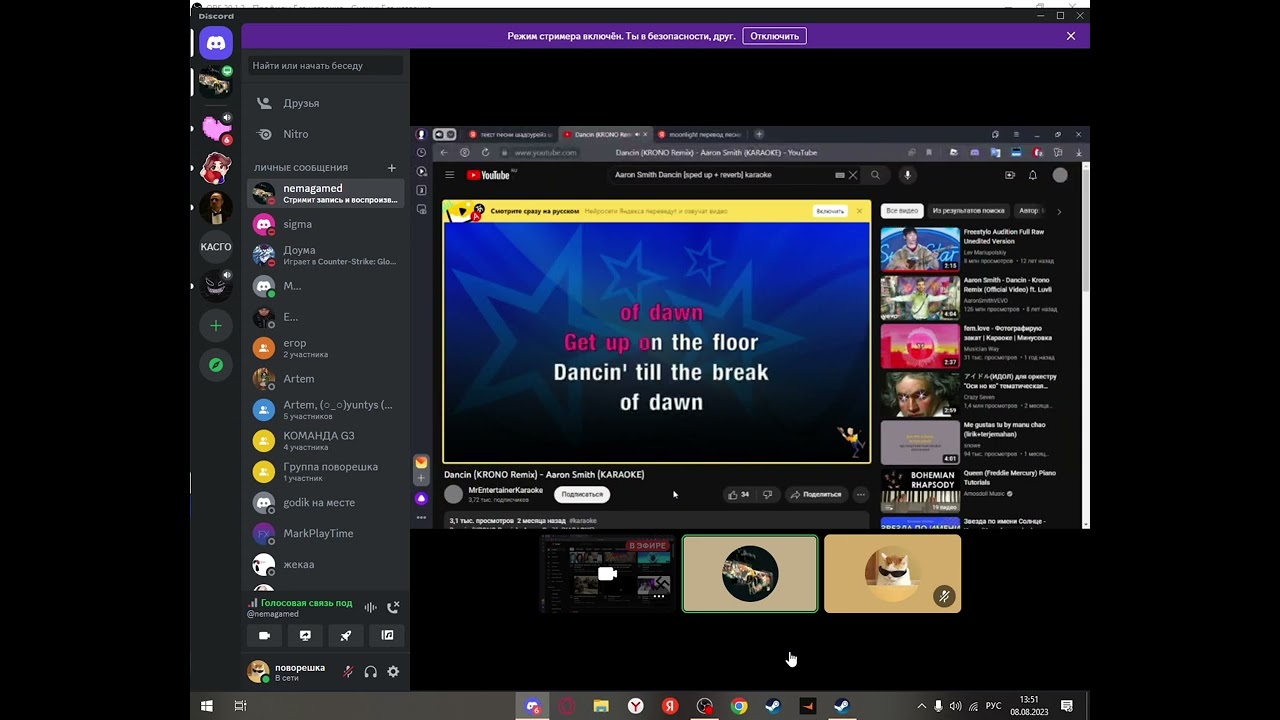Open YouTube notifications bell

pos(1033,175)
